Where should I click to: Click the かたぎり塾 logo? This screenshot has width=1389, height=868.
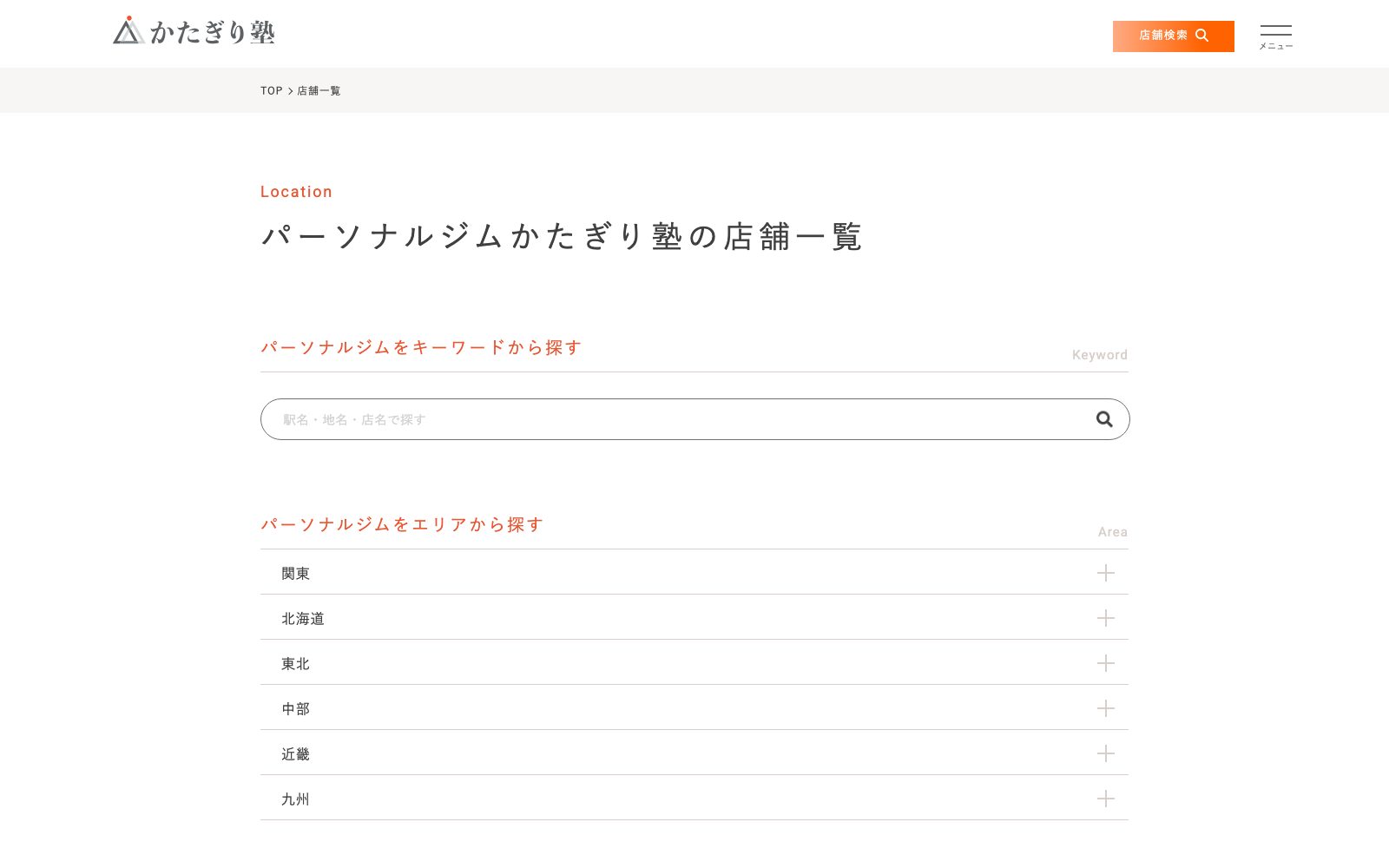coord(194,31)
